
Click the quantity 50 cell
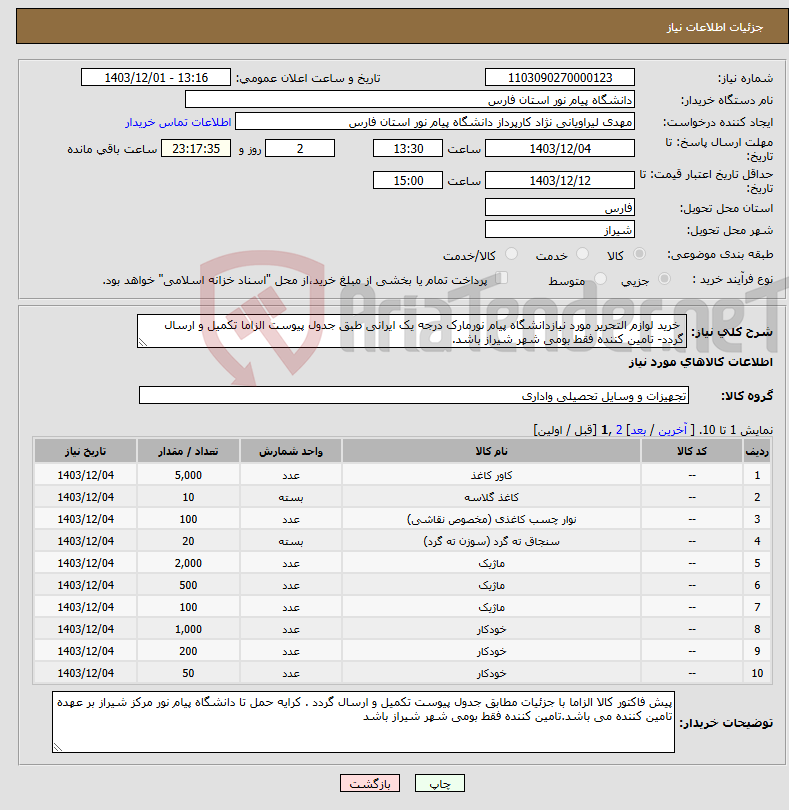pyautogui.click(x=188, y=673)
